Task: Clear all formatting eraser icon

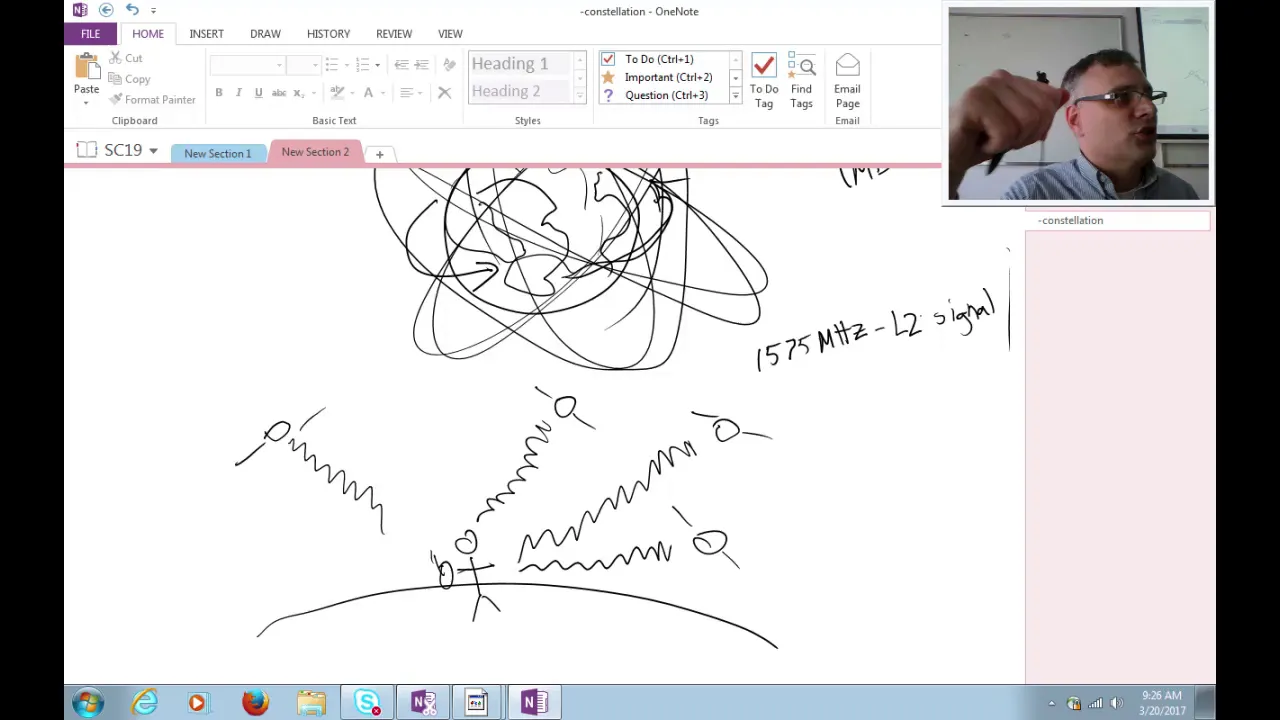Action: [x=449, y=65]
